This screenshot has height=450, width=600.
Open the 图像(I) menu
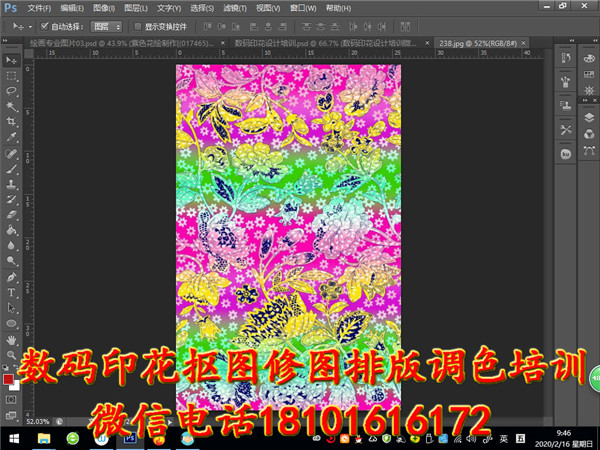(x=103, y=8)
